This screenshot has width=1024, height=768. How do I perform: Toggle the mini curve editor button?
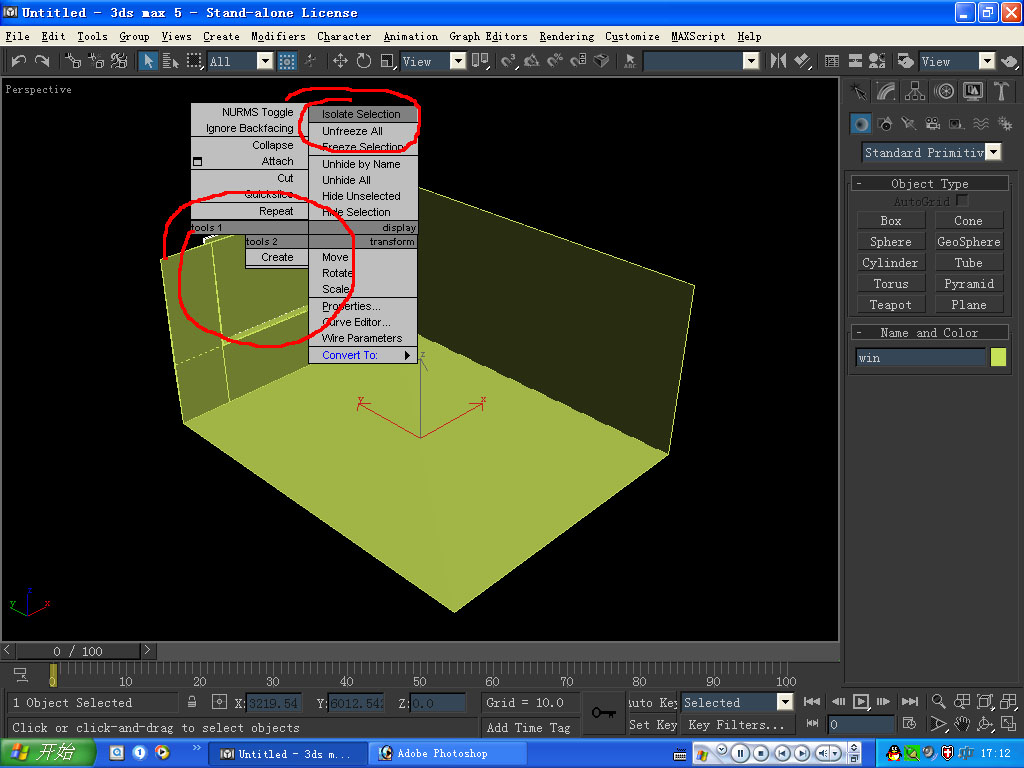pos(20,675)
